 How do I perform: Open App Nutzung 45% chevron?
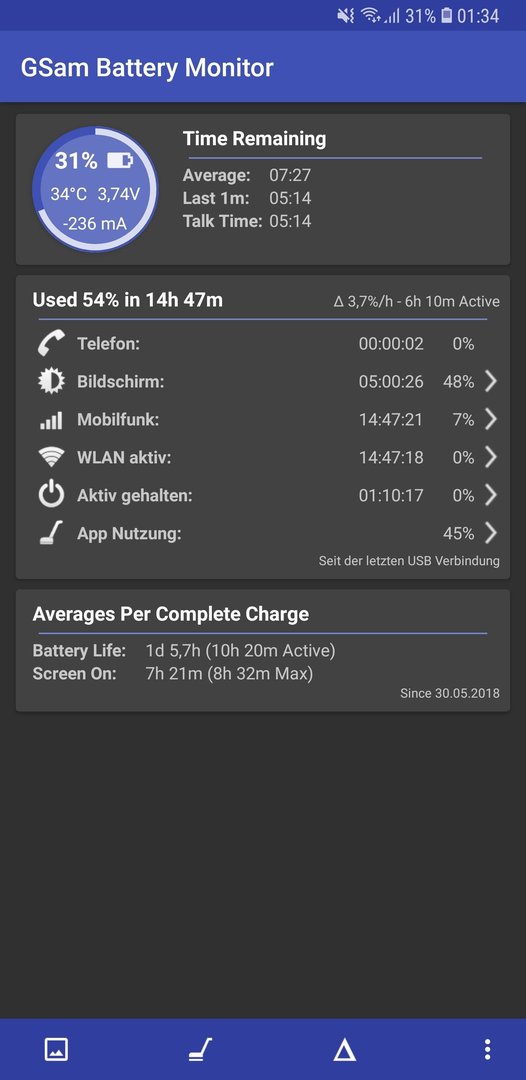click(490, 532)
